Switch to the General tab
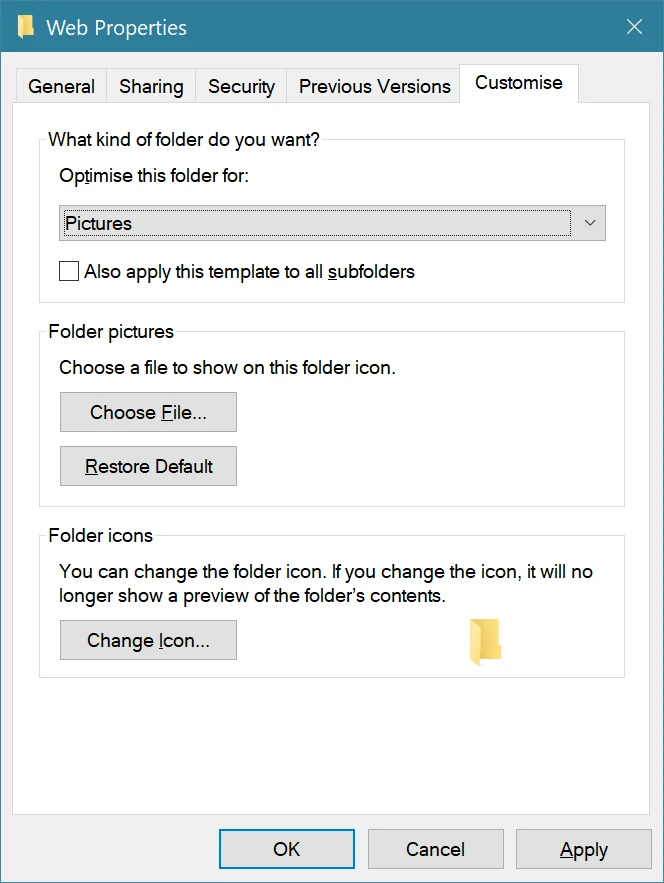 (x=61, y=87)
